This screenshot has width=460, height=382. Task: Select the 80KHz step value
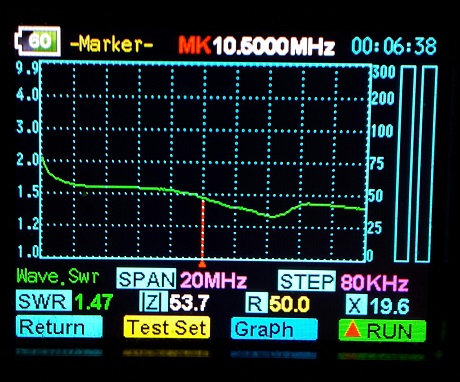point(374,283)
